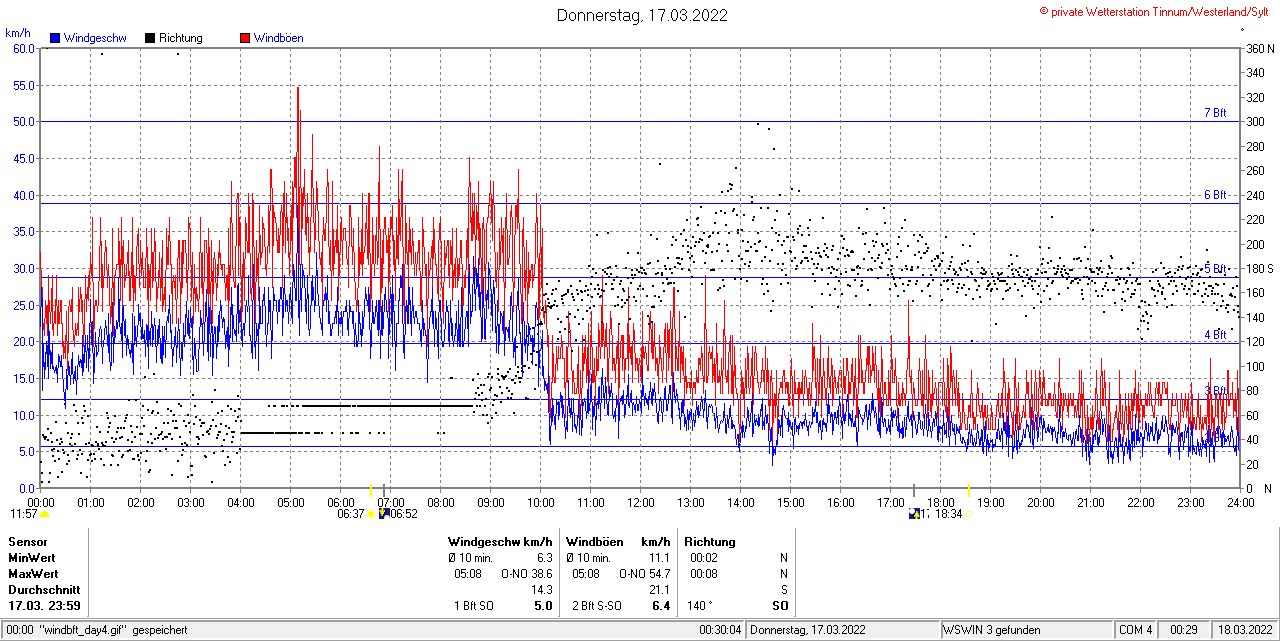Viewport: 1280px width, 641px height.
Task: Click the 18.03.2022 status bar date
Action: coord(1244,630)
